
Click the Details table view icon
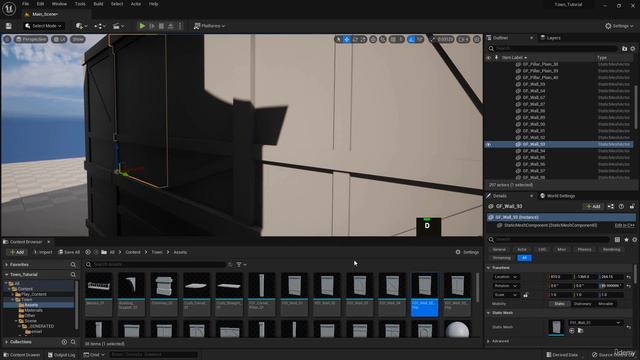pyautogui.click(x=617, y=240)
